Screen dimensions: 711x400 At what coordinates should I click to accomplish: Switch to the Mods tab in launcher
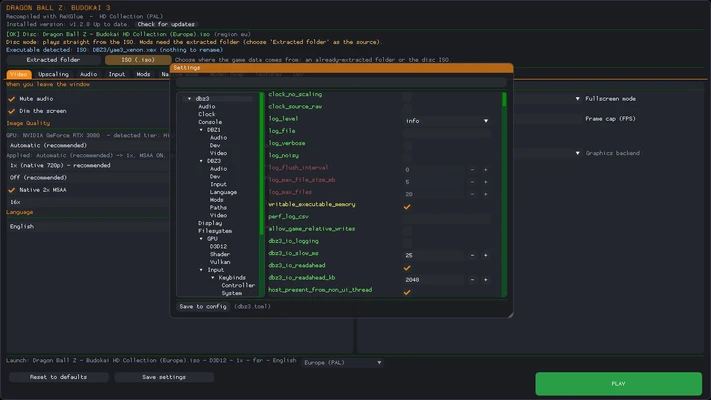tap(143, 74)
